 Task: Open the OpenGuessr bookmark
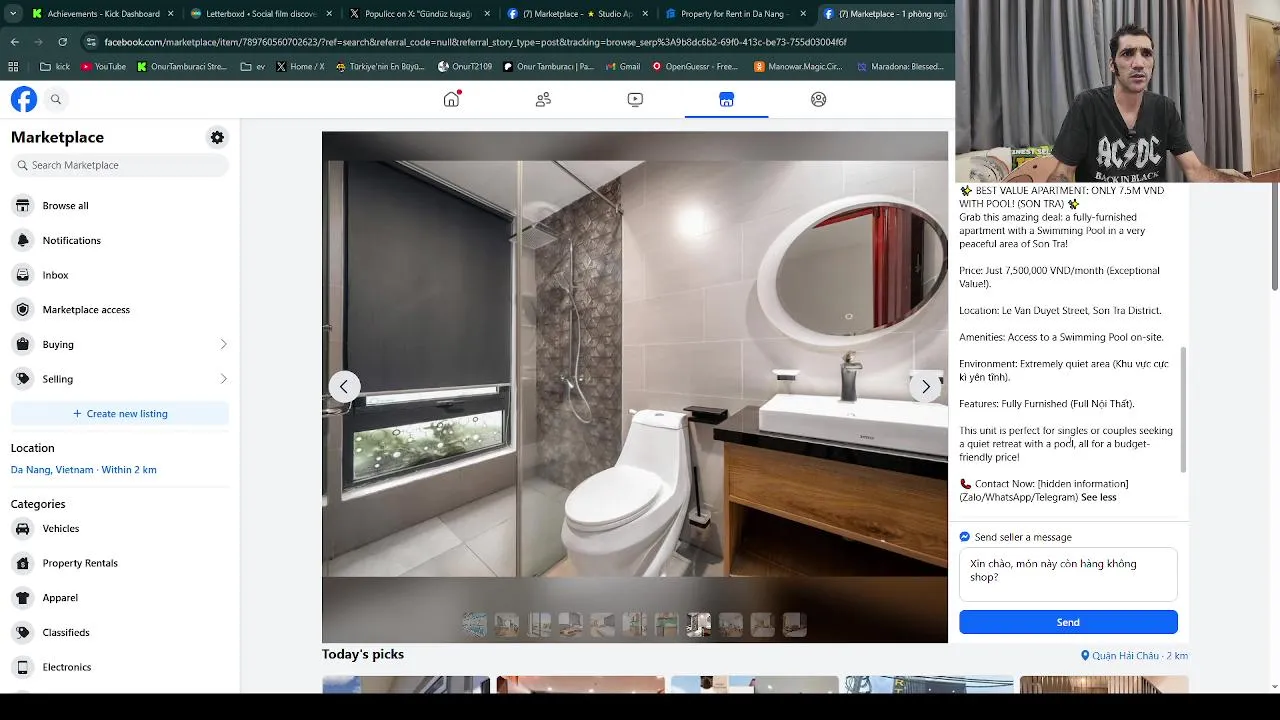[x=694, y=67]
